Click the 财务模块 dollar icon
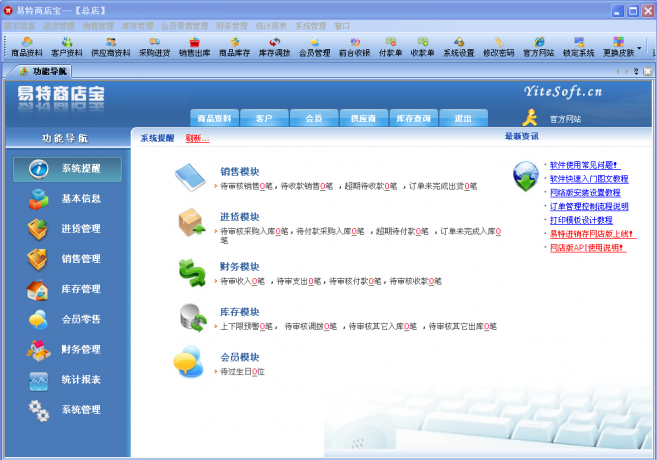This screenshot has height=460, width=657. pos(192,273)
